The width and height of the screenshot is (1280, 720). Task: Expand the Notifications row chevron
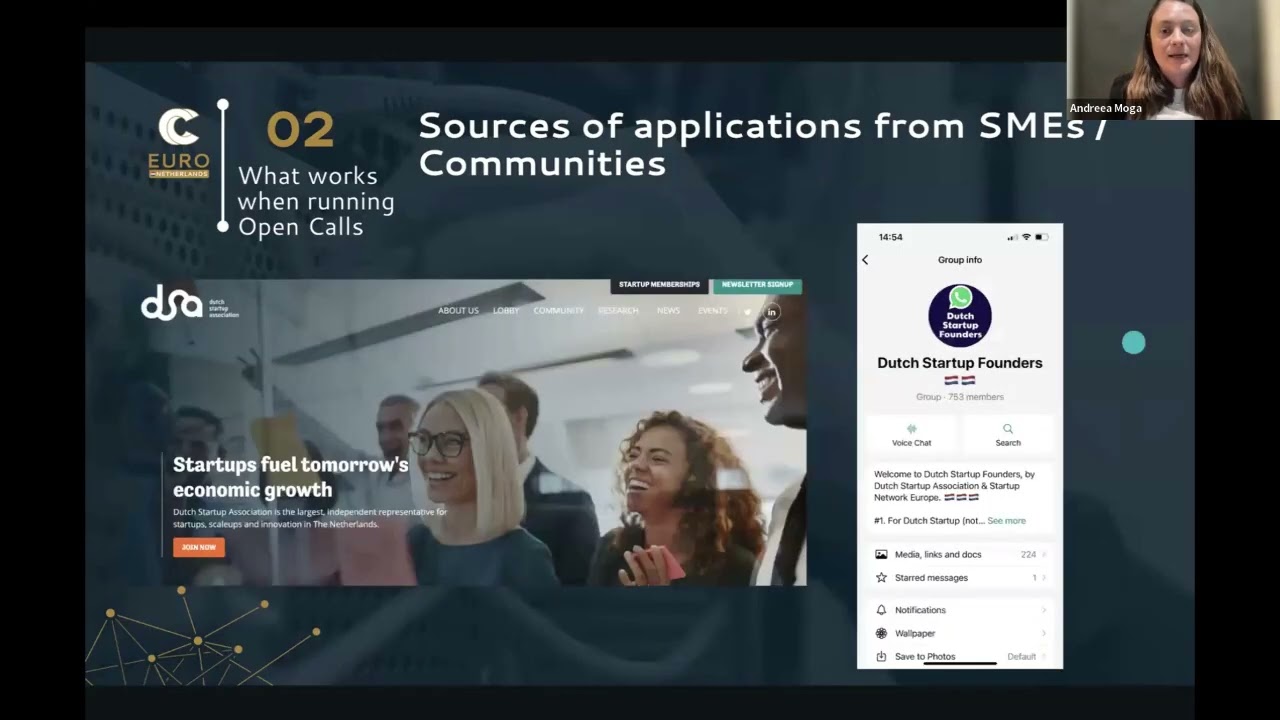click(1044, 610)
